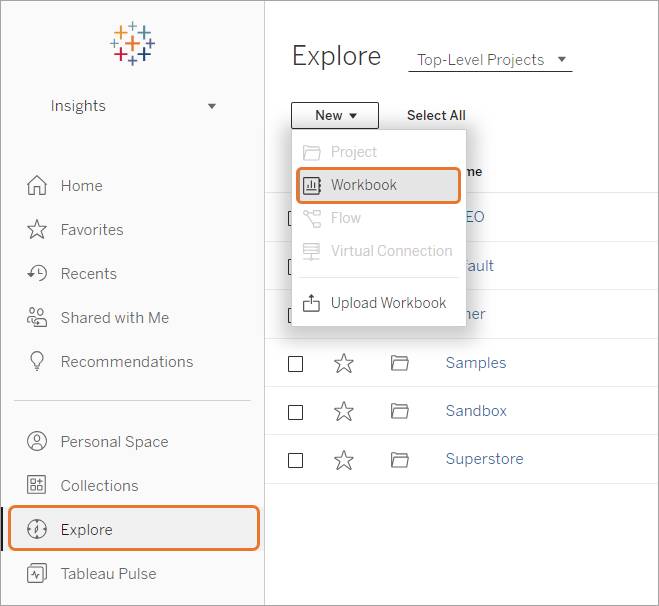The image size is (659, 606).
Task: Click the Flow icon in New menu
Action: point(312,219)
